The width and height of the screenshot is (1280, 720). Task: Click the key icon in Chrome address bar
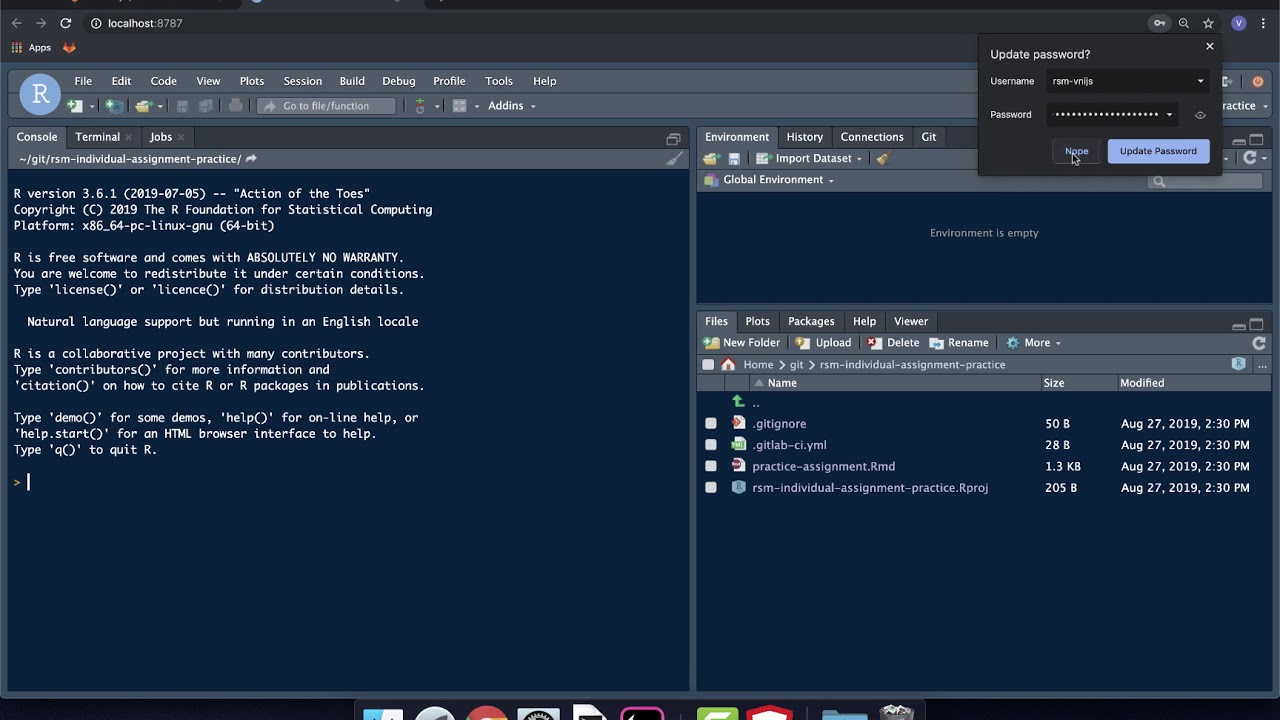(1159, 23)
